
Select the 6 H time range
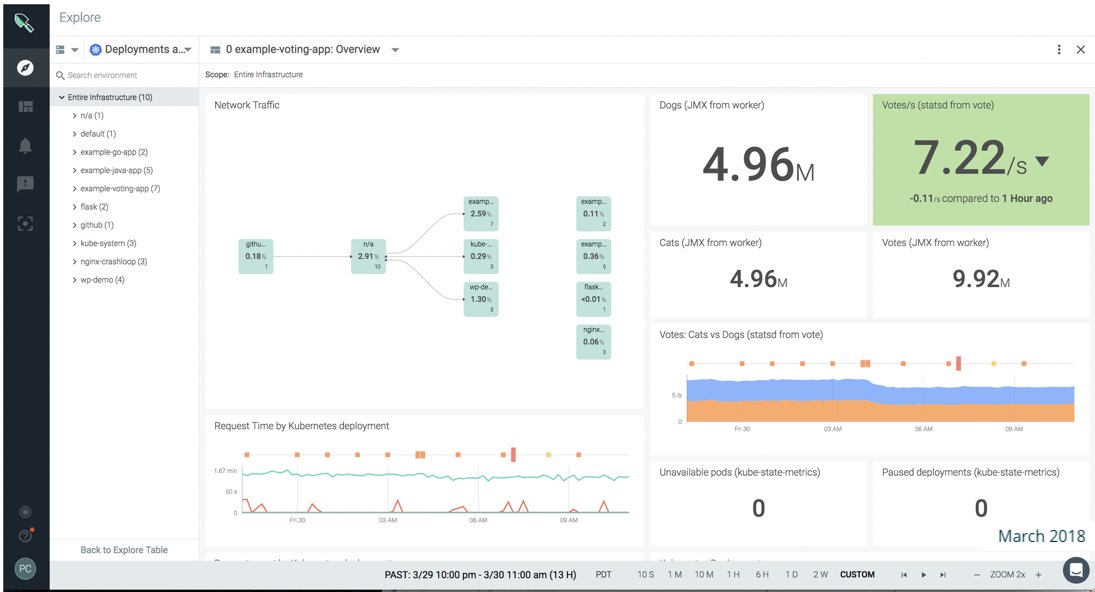[x=762, y=575]
